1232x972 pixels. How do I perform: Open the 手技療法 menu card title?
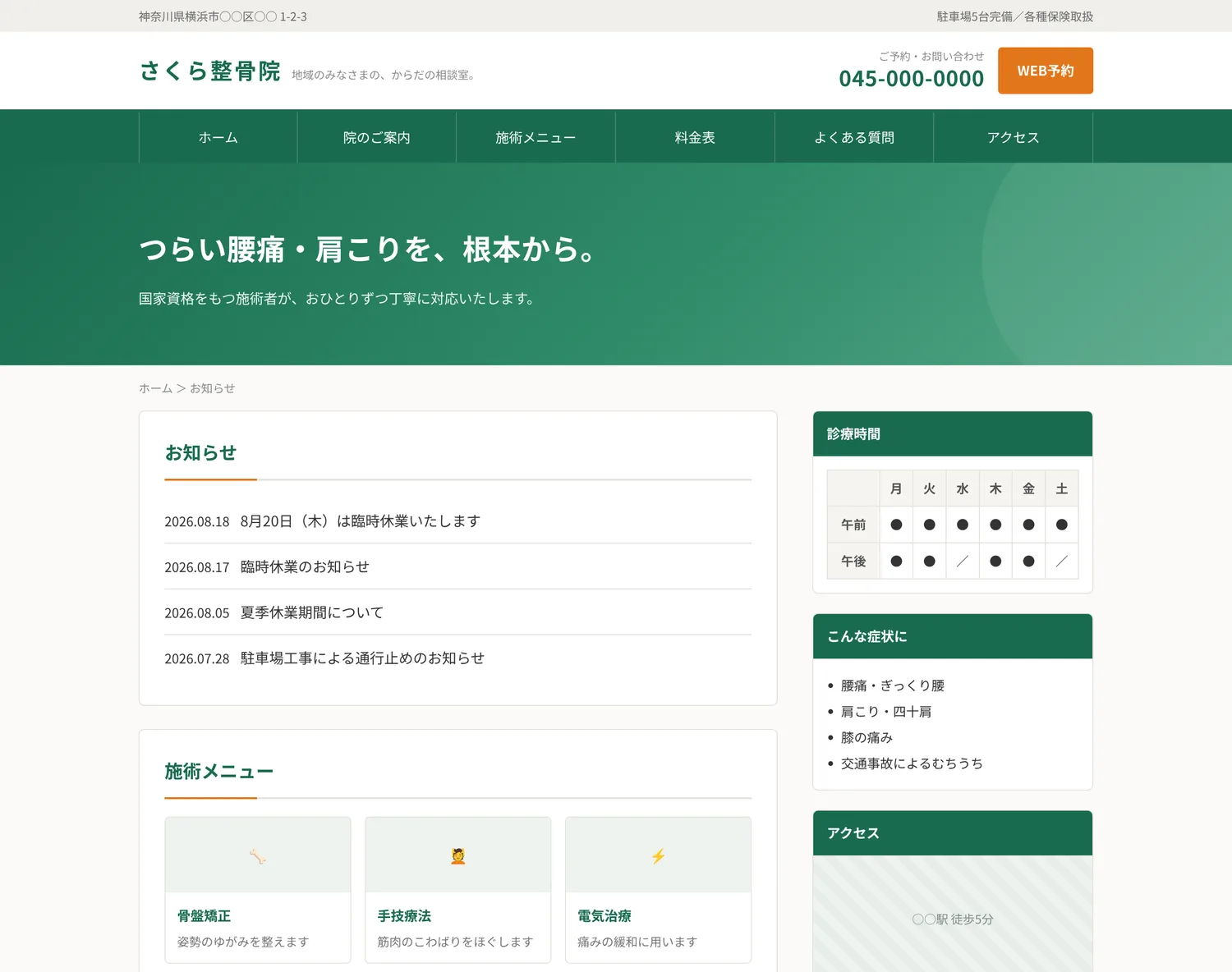[x=404, y=916]
